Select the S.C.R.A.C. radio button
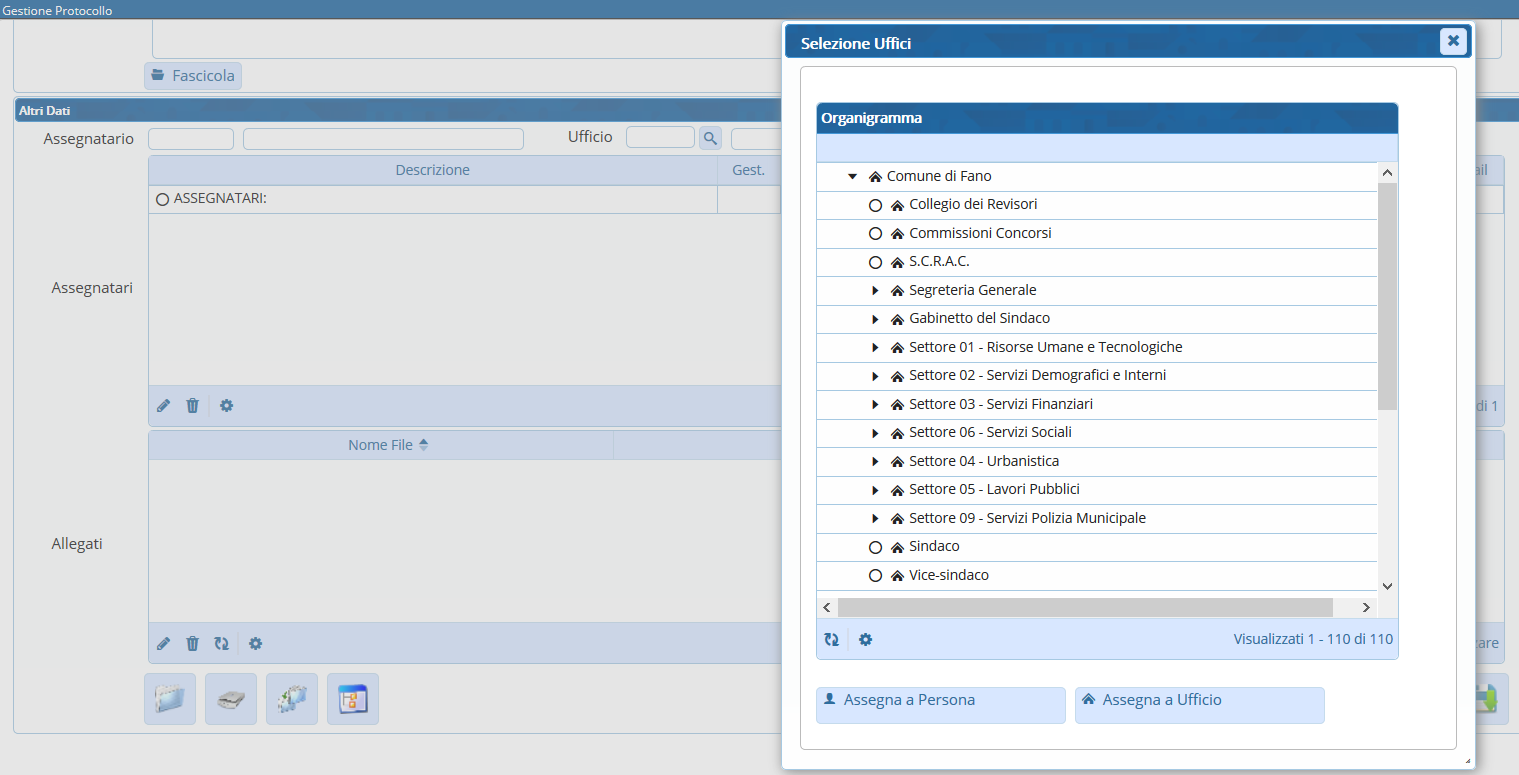Viewport: 1519px width, 775px height. coord(875,262)
